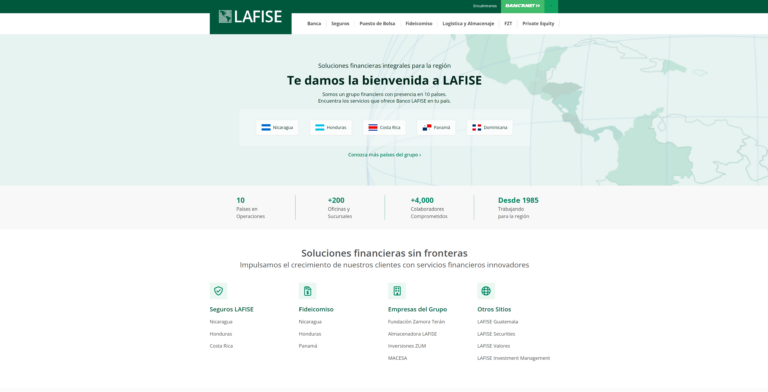
Task: Open the Inversiones ZUM link
Action: point(407,346)
